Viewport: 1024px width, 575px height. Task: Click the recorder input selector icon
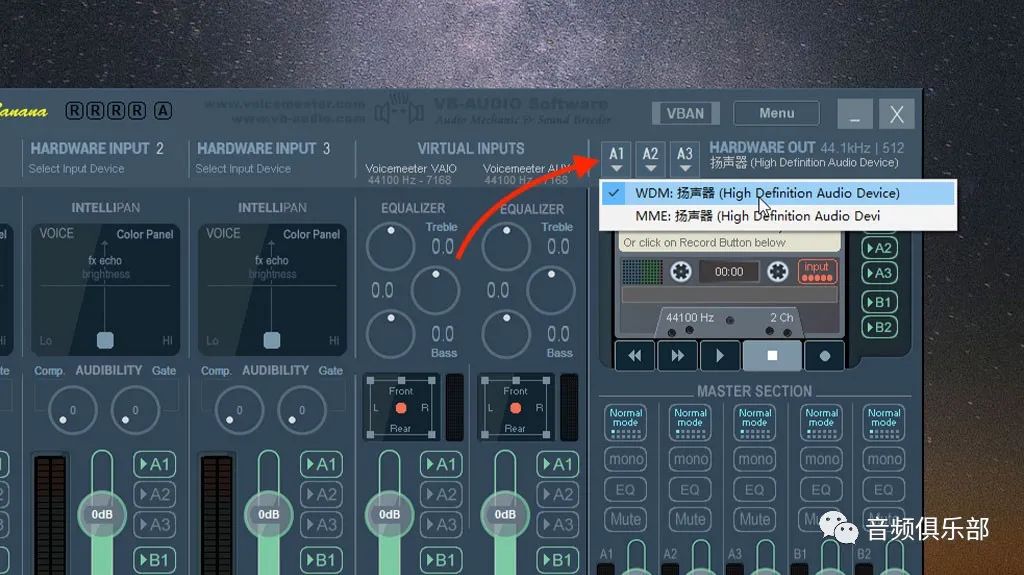click(817, 271)
